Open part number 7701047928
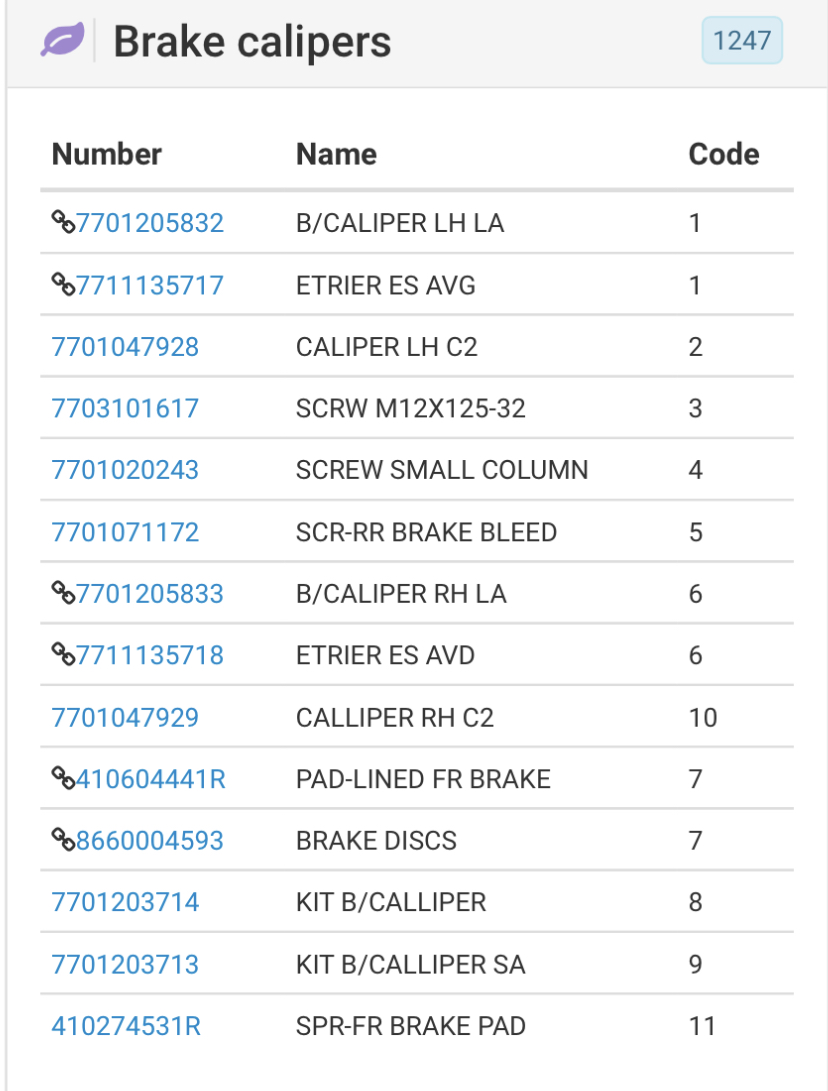The image size is (828, 1091). (125, 347)
